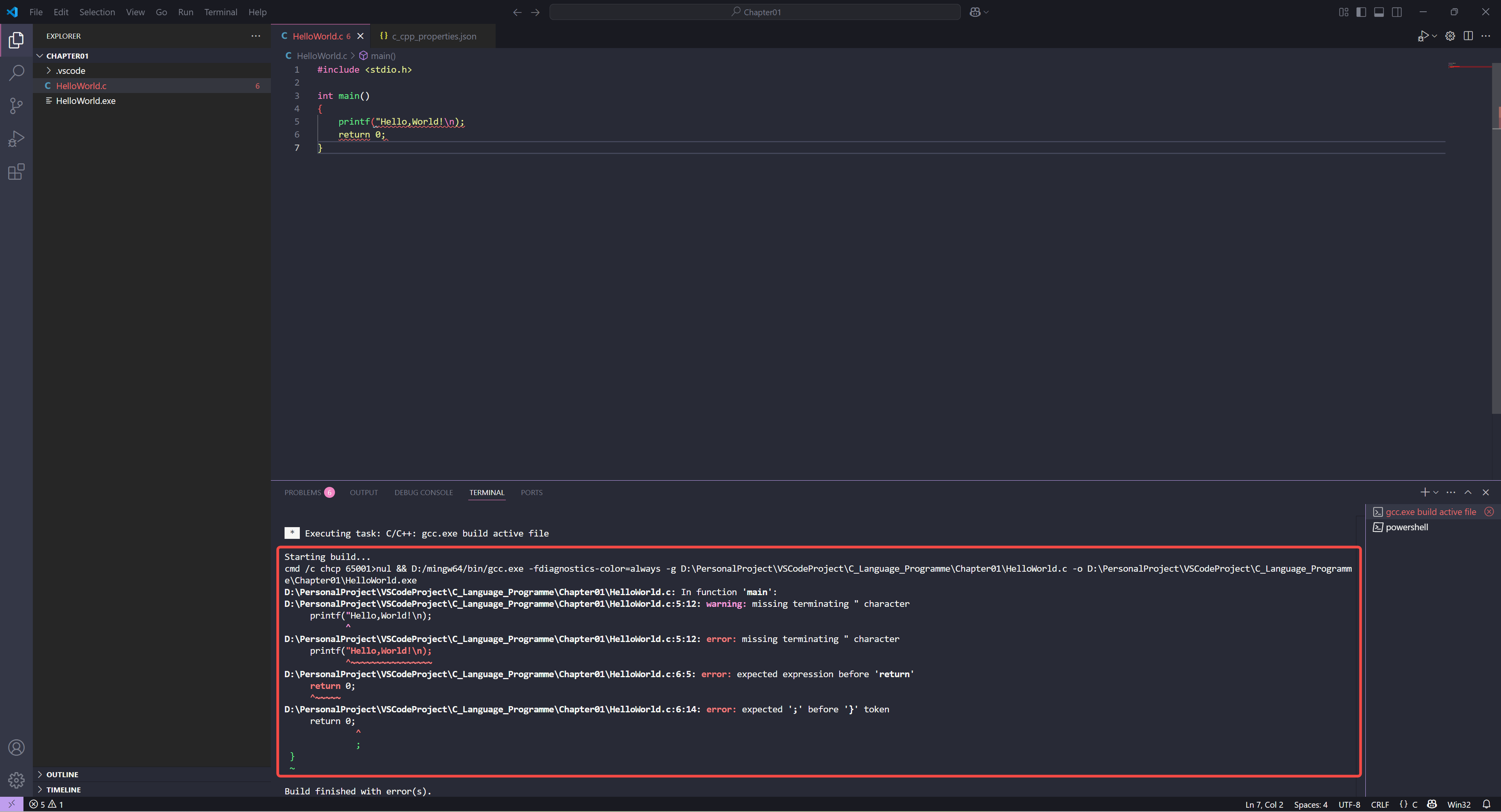Click the Manage gear icon
This screenshot has width=1501, height=812.
point(16,780)
